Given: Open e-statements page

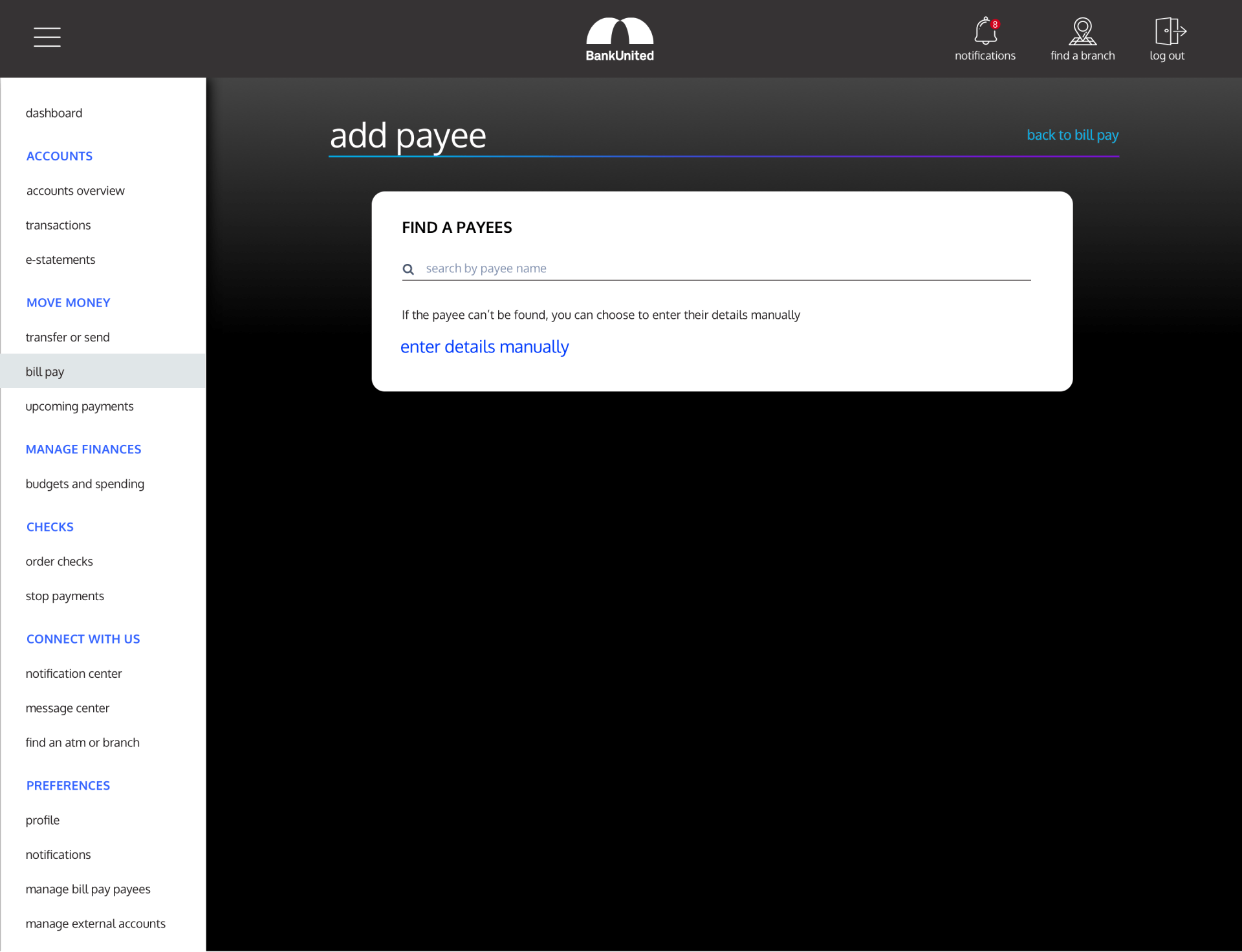Looking at the screenshot, I should click(60, 260).
